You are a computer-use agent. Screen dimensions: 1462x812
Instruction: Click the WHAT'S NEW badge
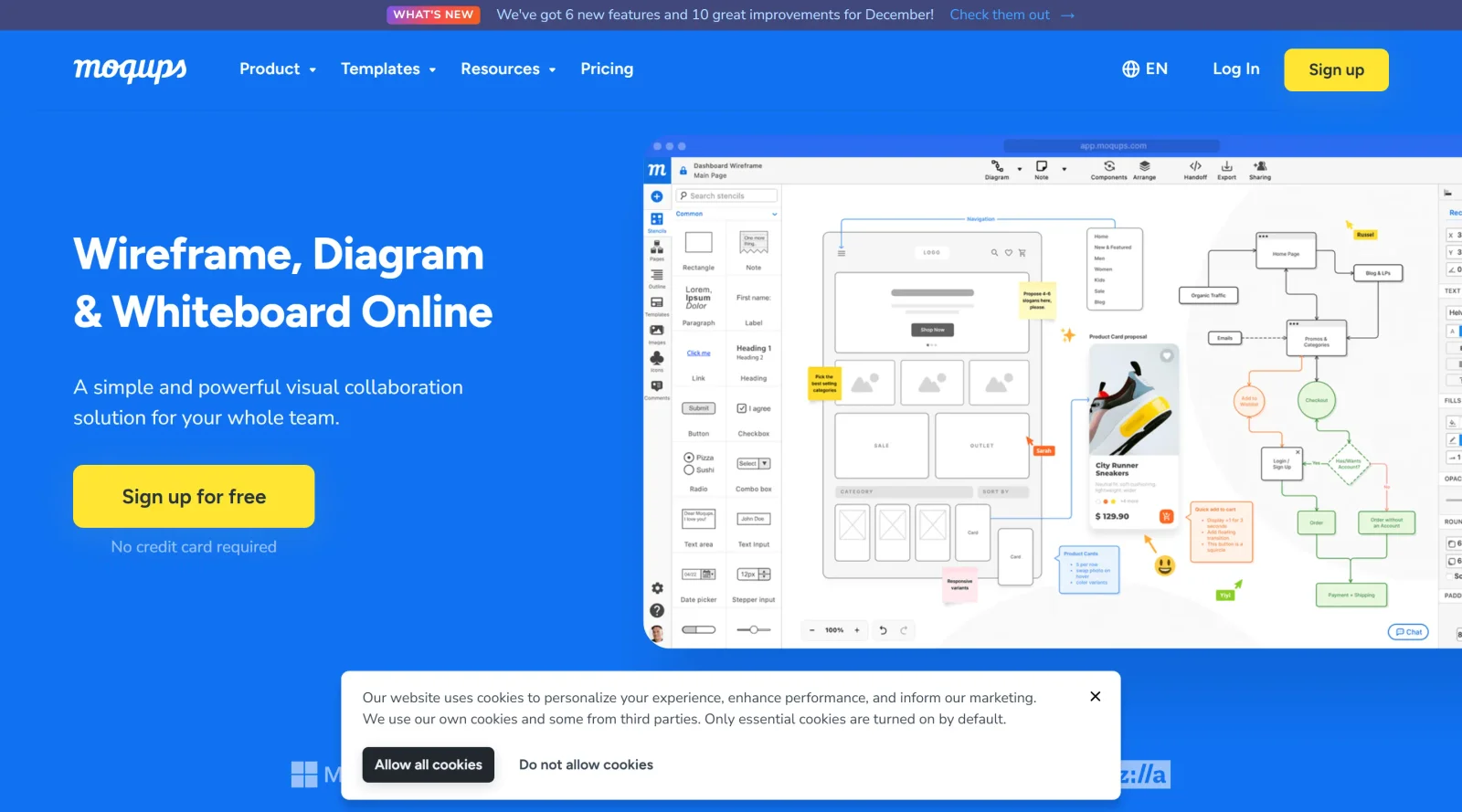coord(433,15)
